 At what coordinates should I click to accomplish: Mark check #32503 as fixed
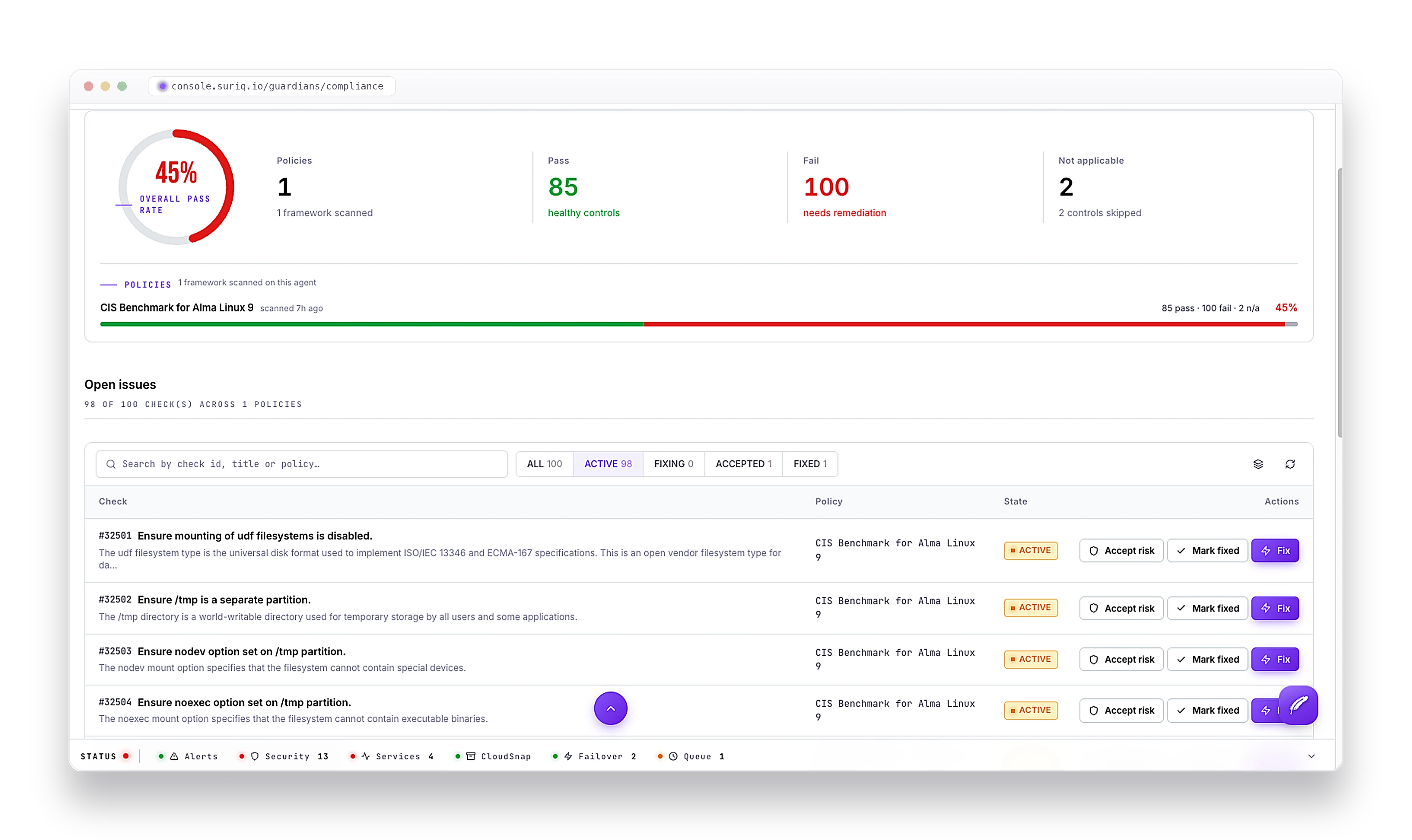pos(1207,660)
